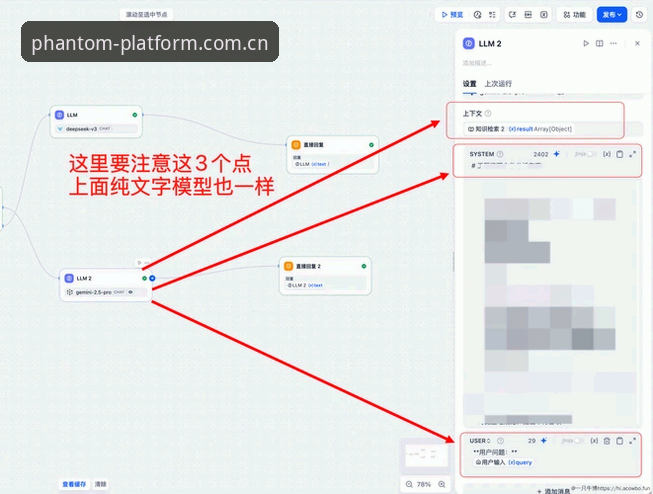
Task: Click the vision eye icon in the LLM 2 node
Action: pyautogui.click(x=131, y=292)
